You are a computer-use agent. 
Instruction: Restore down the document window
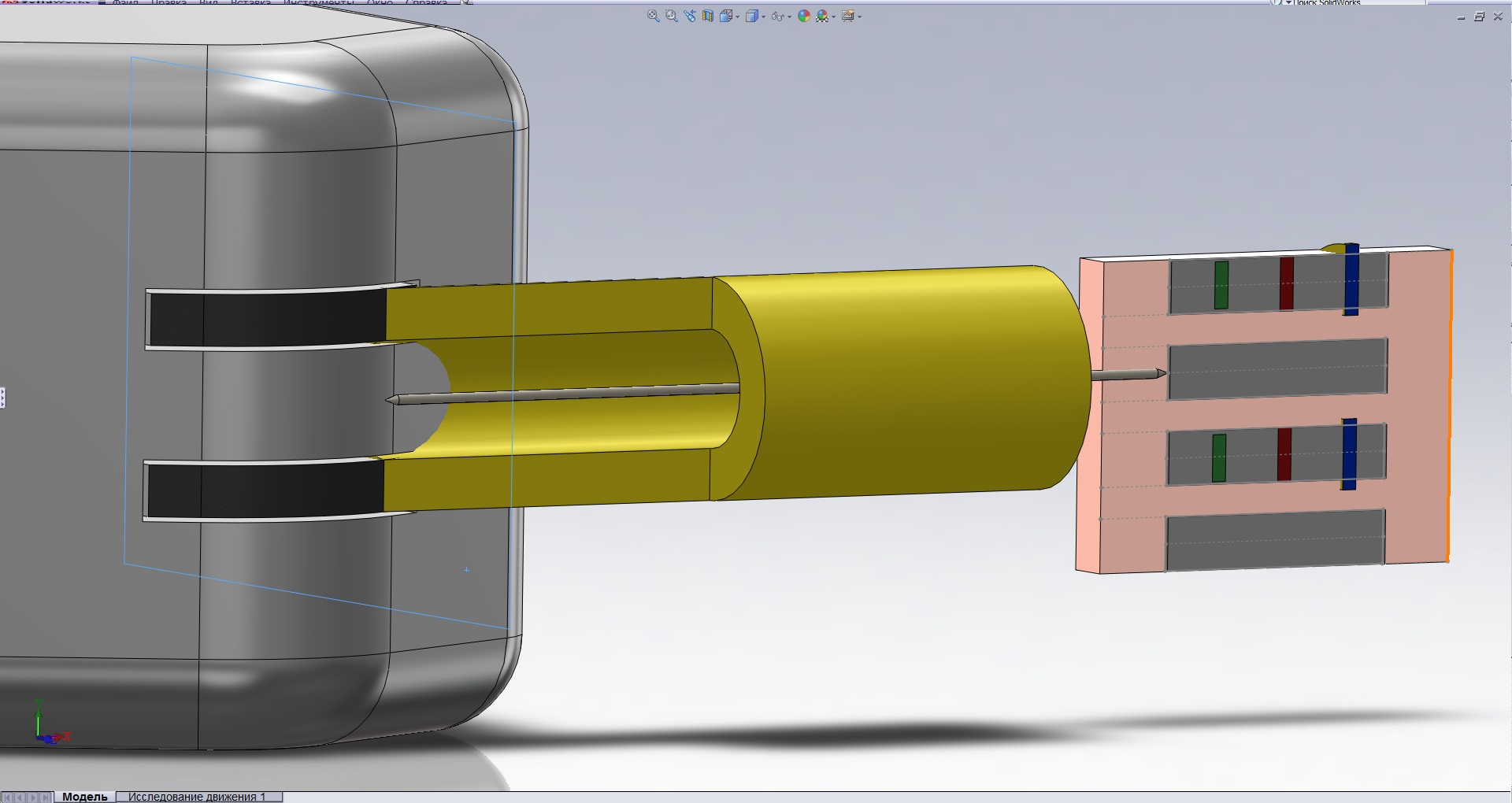(1480, 17)
